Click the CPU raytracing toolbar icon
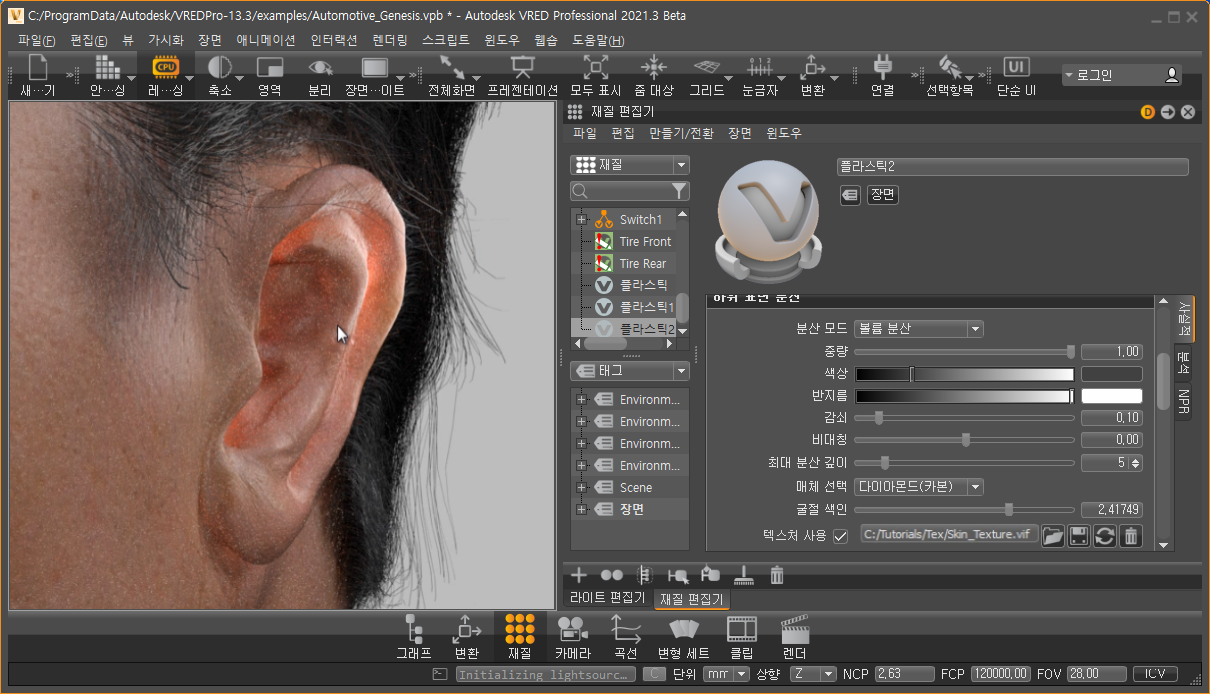 pyautogui.click(x=166, y=68)
